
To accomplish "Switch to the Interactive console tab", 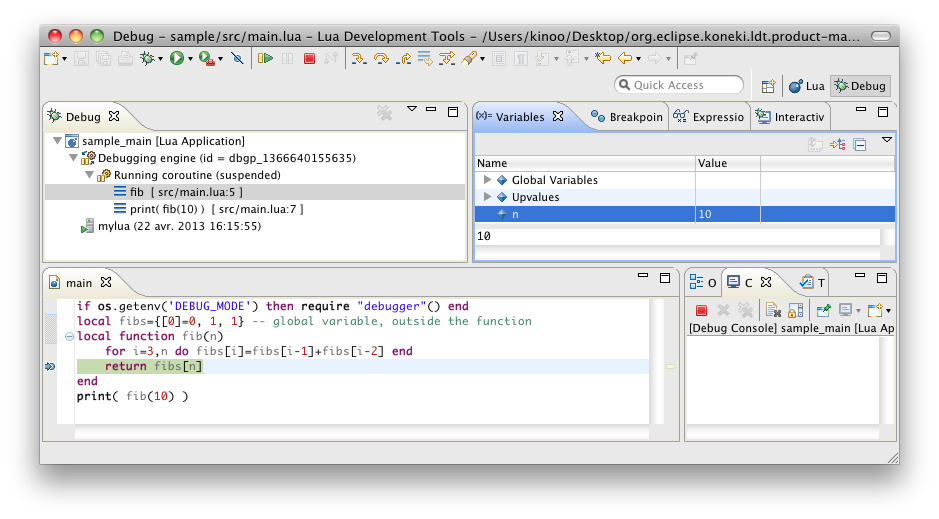I will point(790,117).
